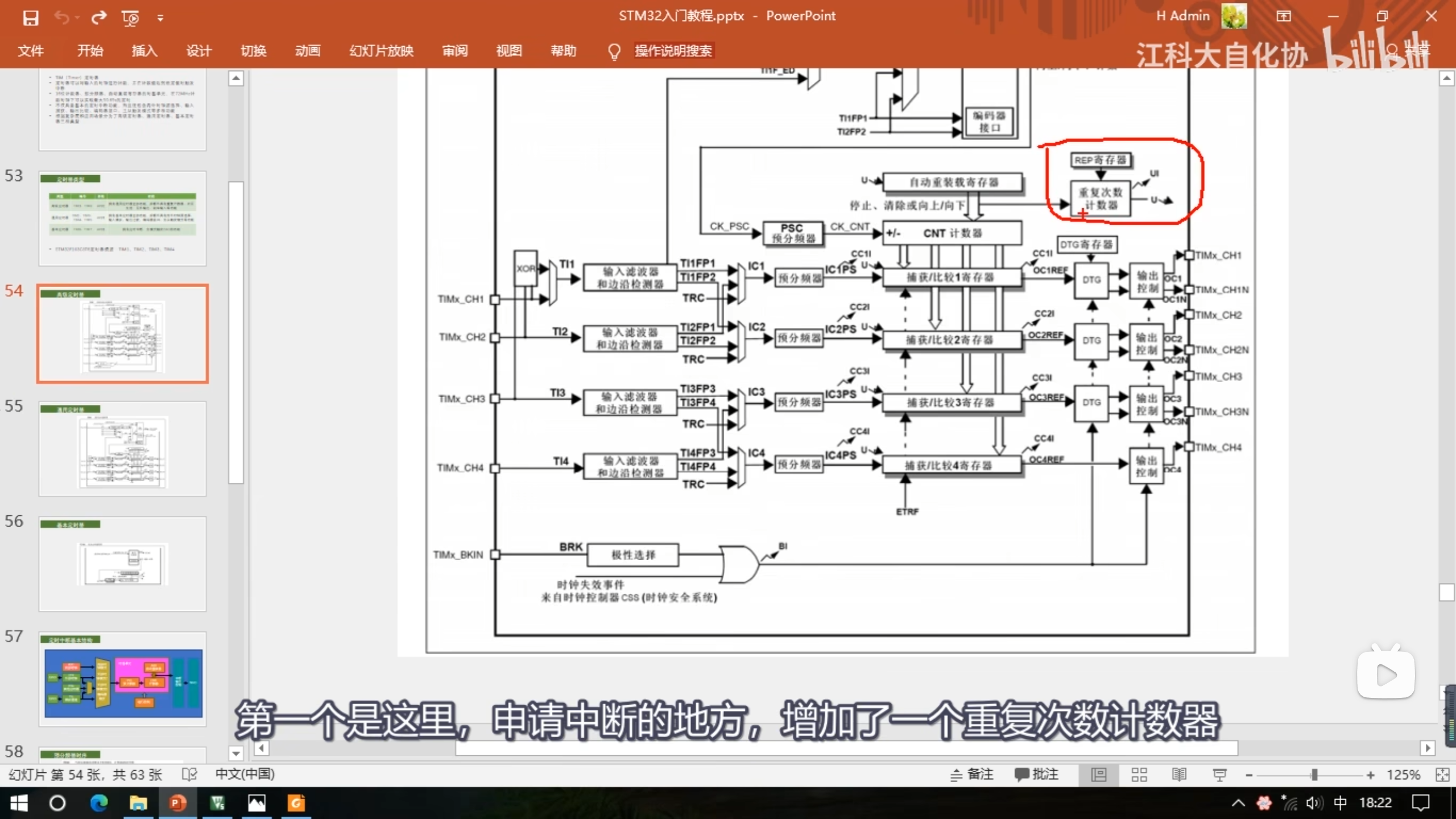Click the zoom in plus button
Screen dimensions: 1456x819
1371,775
